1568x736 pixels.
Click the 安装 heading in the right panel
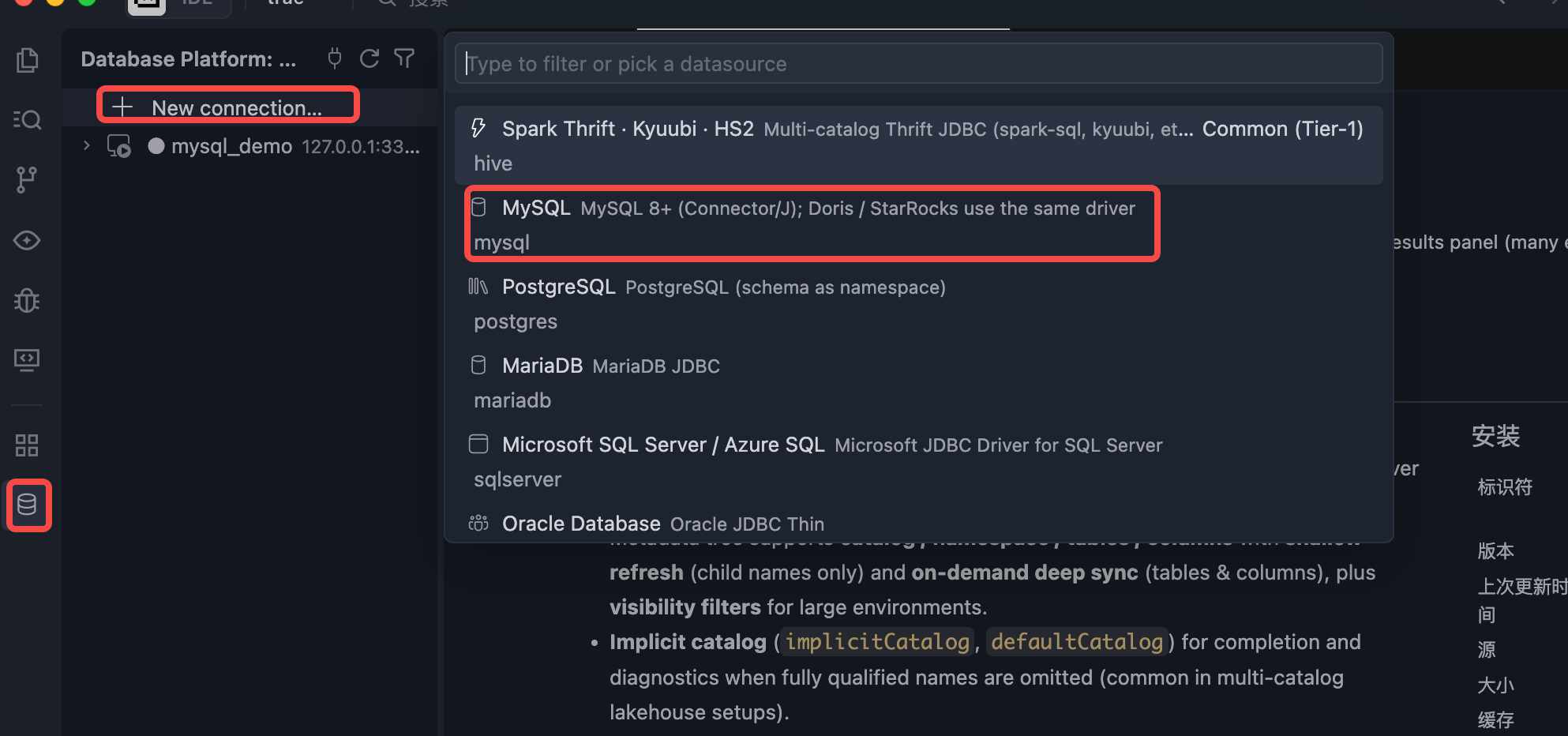click(1495, 436)
